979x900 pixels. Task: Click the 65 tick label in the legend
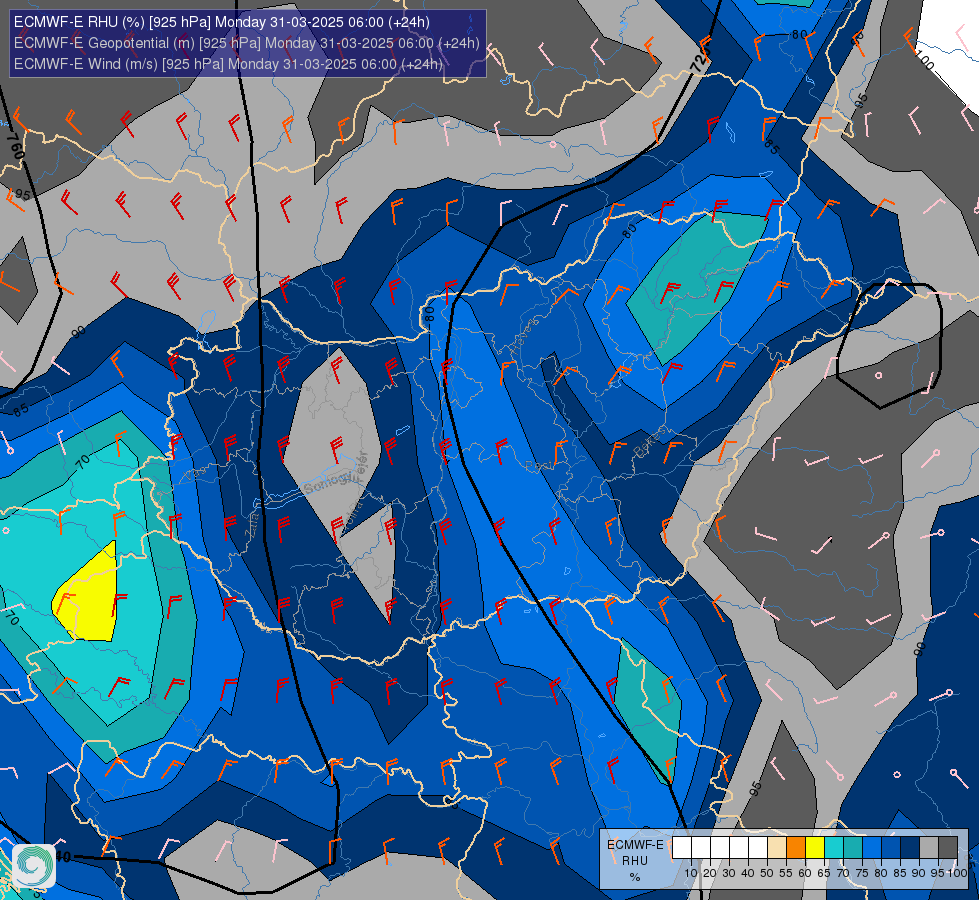coord(824,873)
